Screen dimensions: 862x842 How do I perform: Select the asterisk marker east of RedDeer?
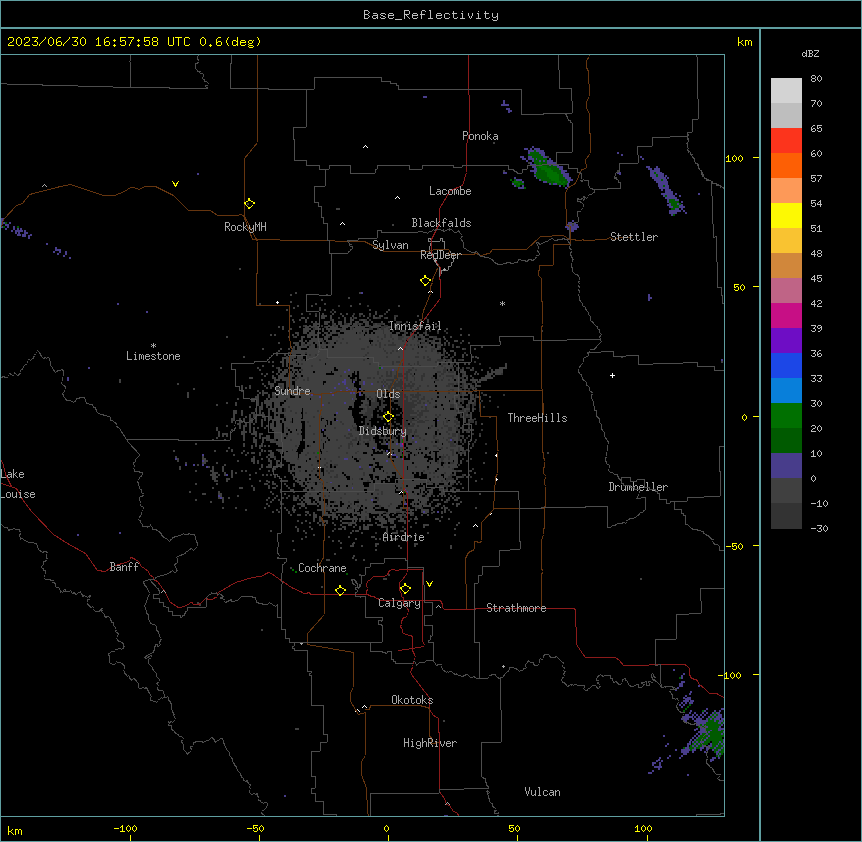point(502,303)
